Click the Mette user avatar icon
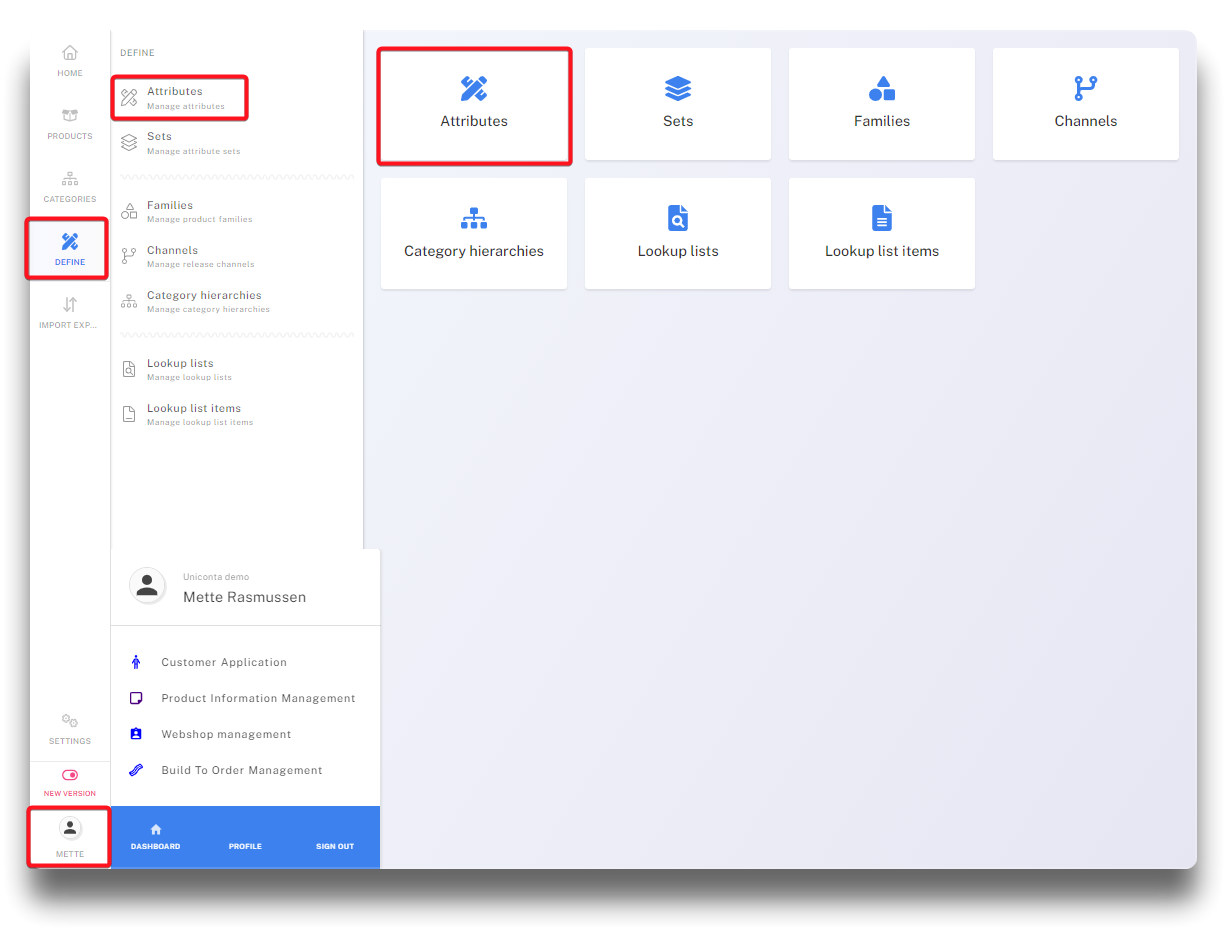The image size is (1227, 931). [x=70, y=828]
